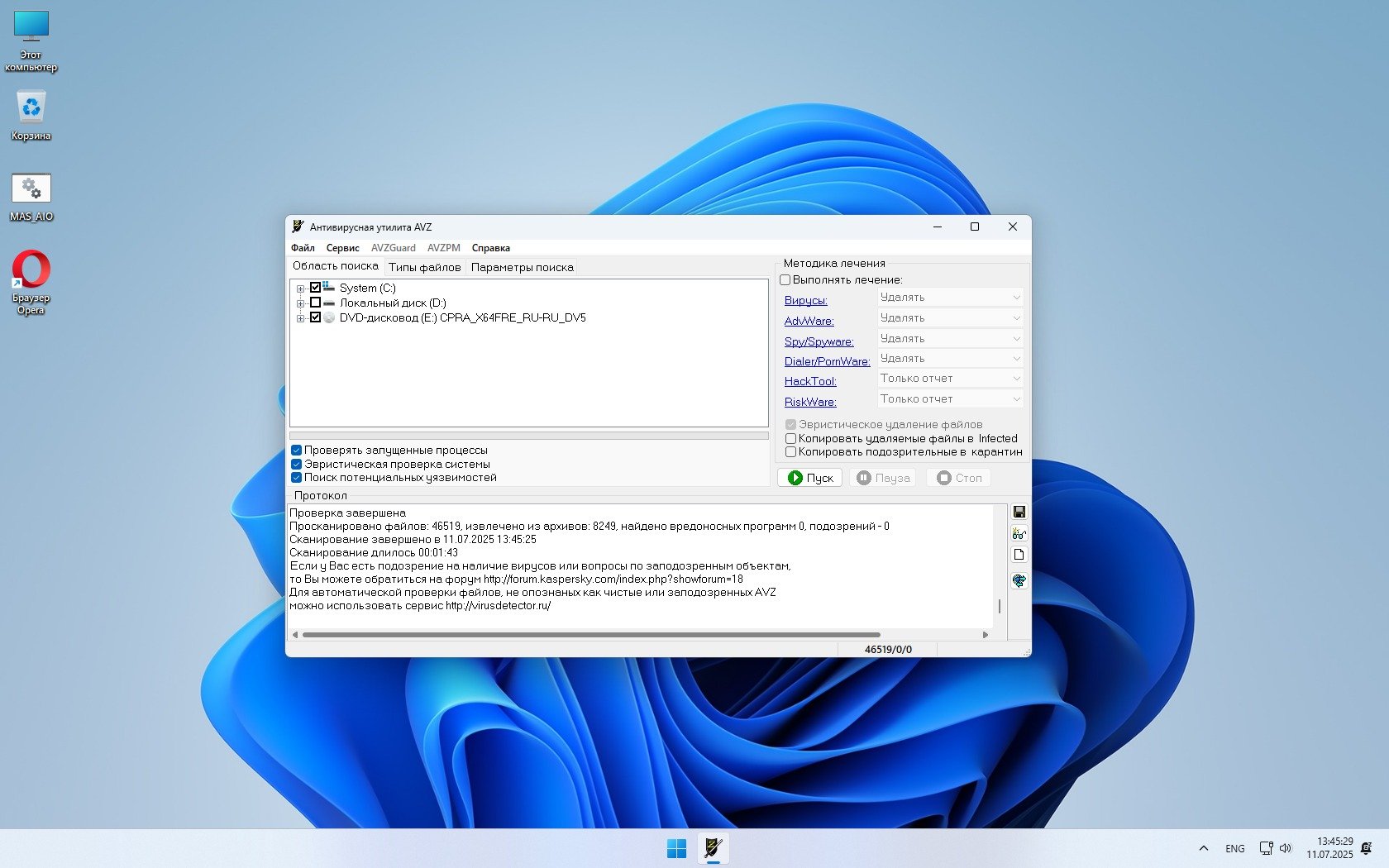Open the HackTool action dropdown

tap(950, 379)
